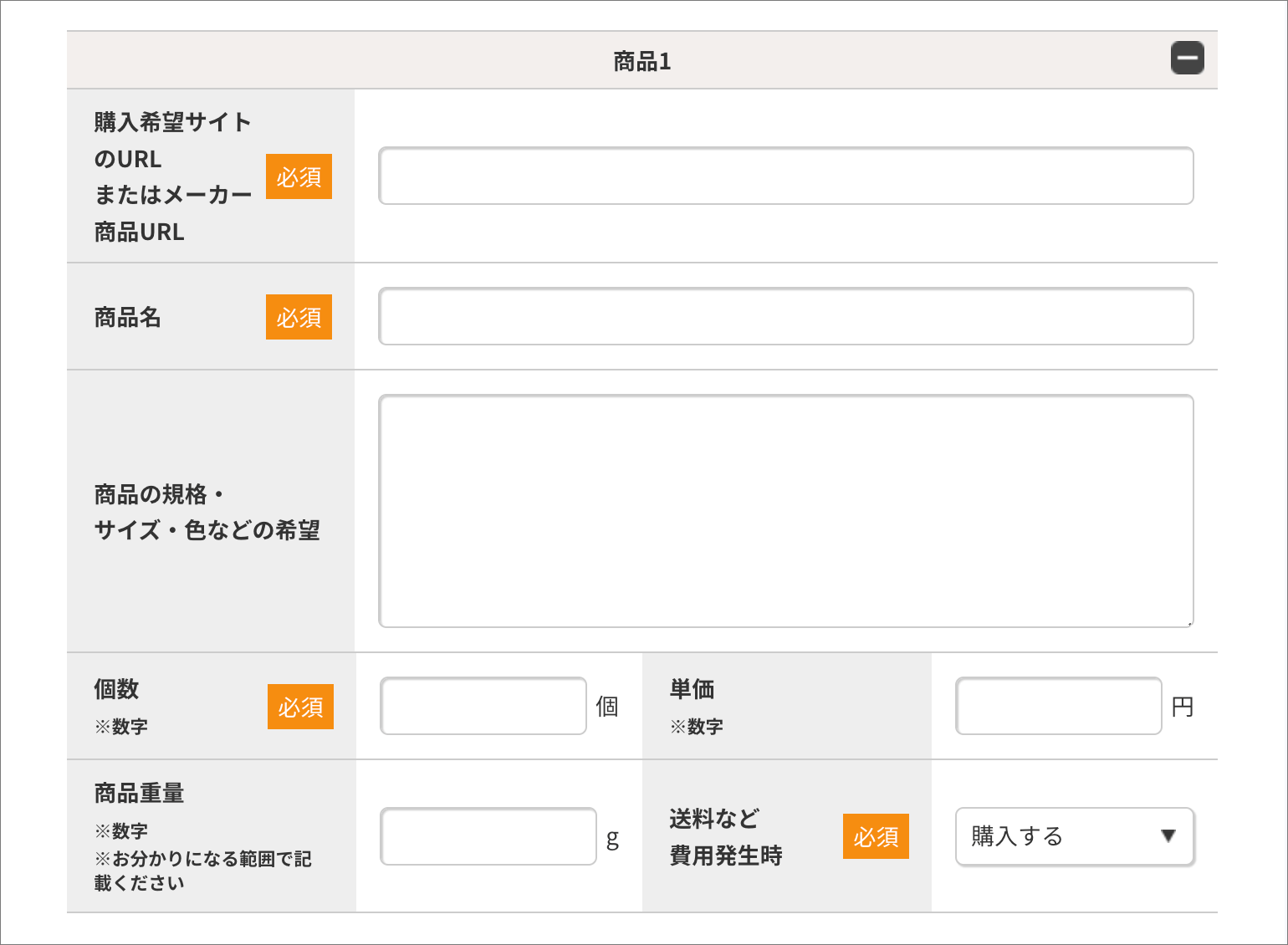Focus the 商品重量 weight input field

pos(488,836)
